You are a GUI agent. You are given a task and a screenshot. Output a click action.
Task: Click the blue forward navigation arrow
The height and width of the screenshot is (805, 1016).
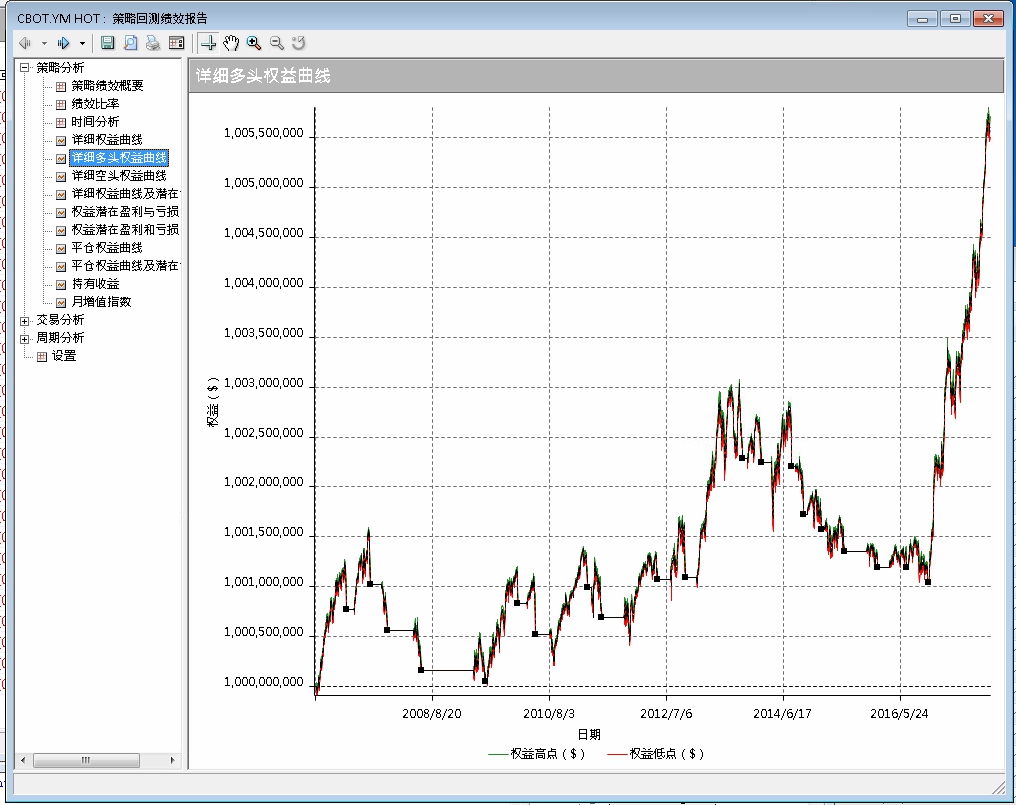[x=63, y=43]
